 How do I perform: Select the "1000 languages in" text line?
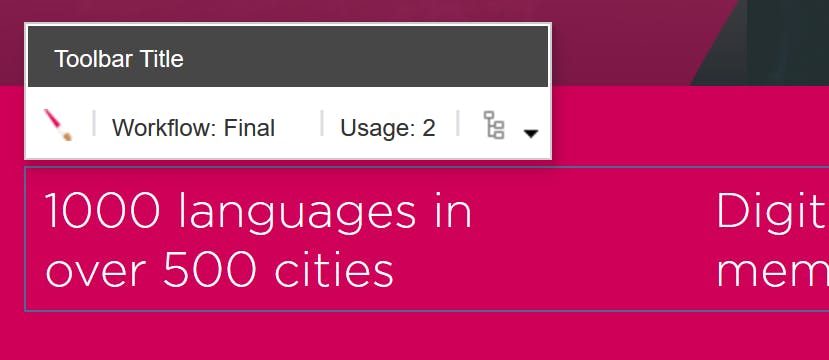258,211
